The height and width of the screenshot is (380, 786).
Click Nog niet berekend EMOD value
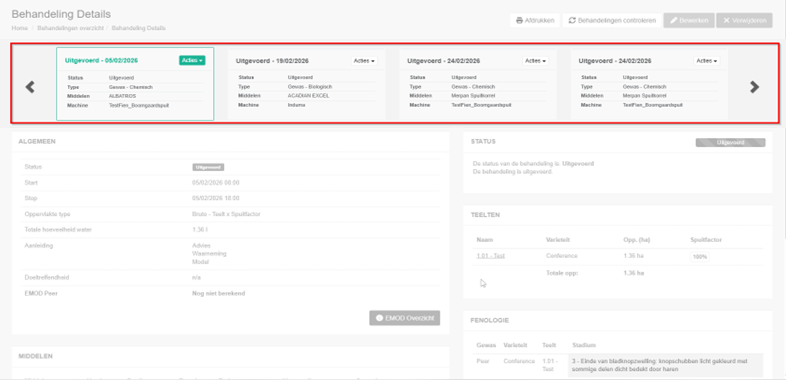[x=219, y=293]
